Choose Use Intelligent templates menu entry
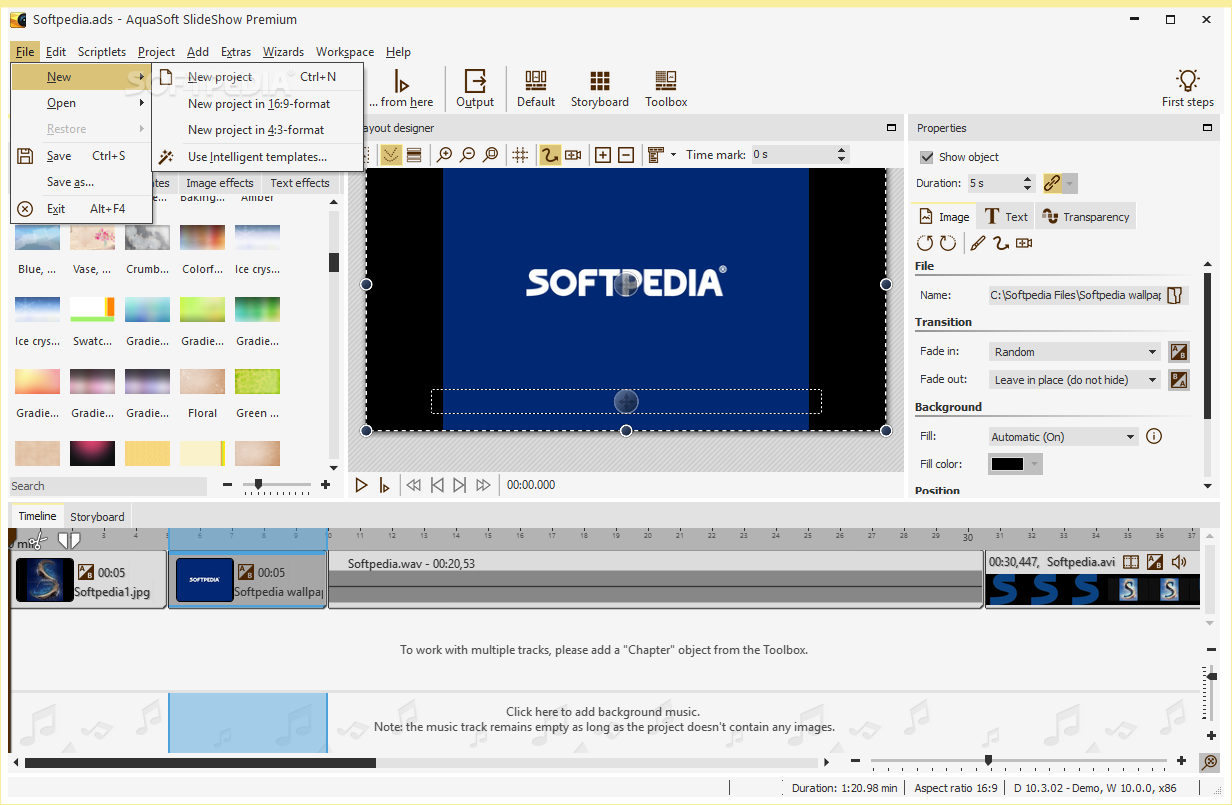The width and height of the screenshot is (1232, 805). click(x=257, y=157)
